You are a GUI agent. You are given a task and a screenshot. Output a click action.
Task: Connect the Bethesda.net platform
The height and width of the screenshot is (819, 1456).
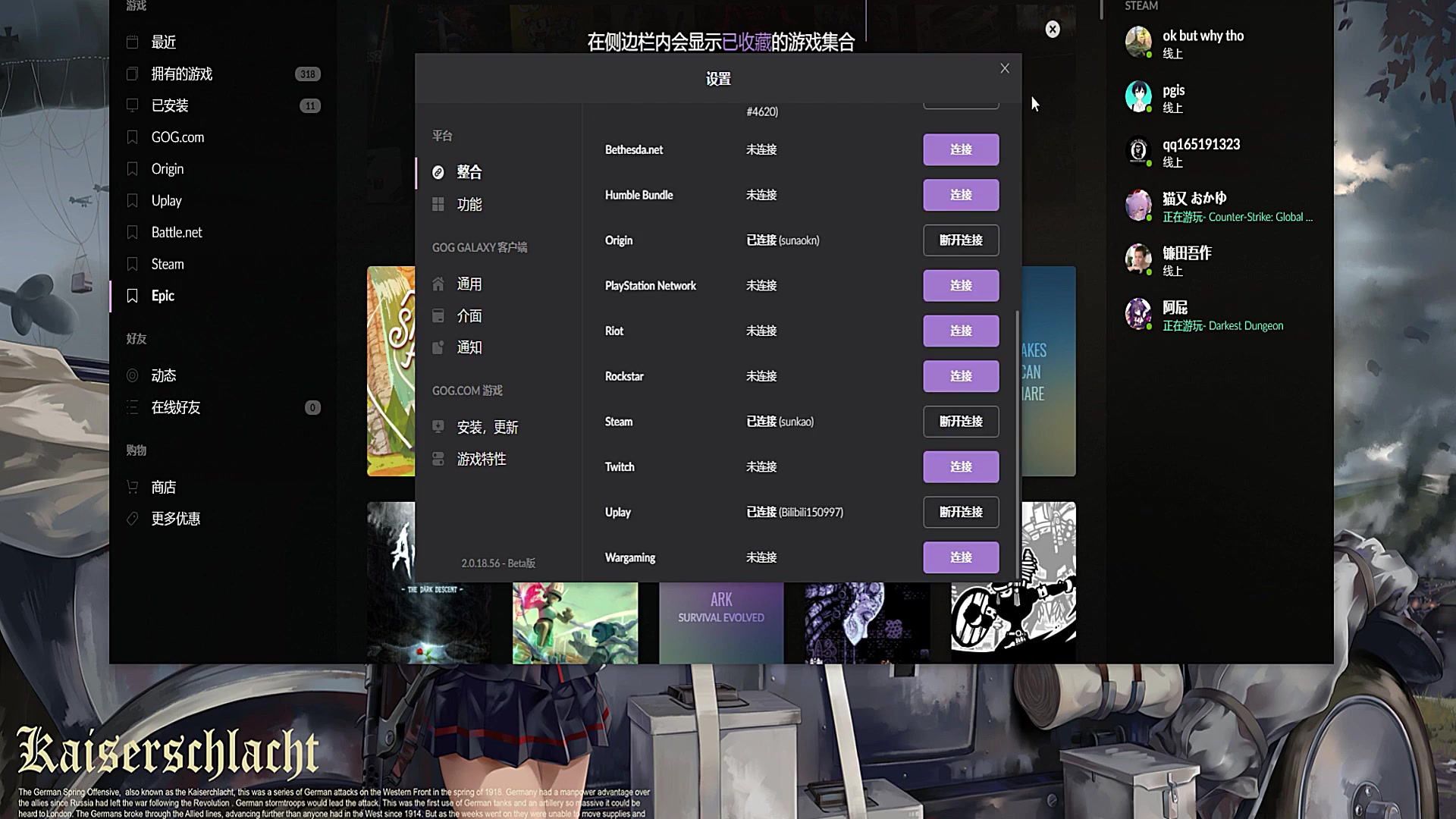tap(961, 149)
